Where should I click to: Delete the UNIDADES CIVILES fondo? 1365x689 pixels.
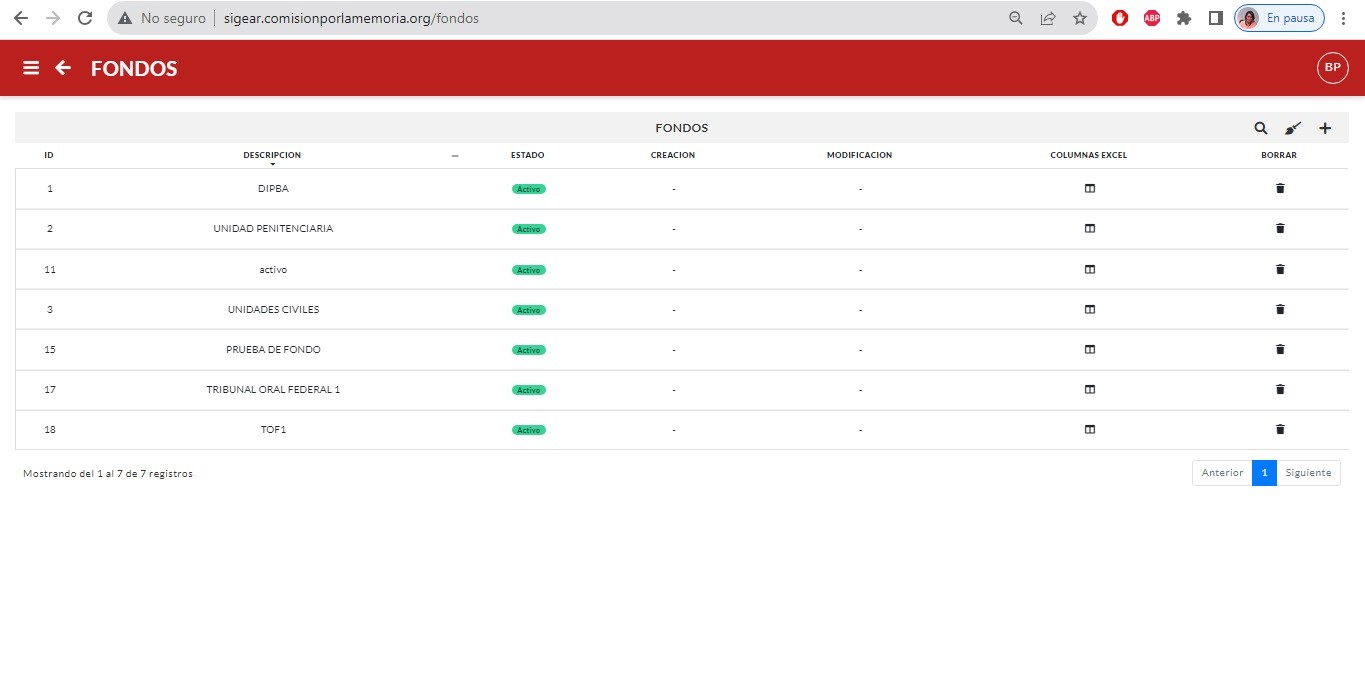1280,309
